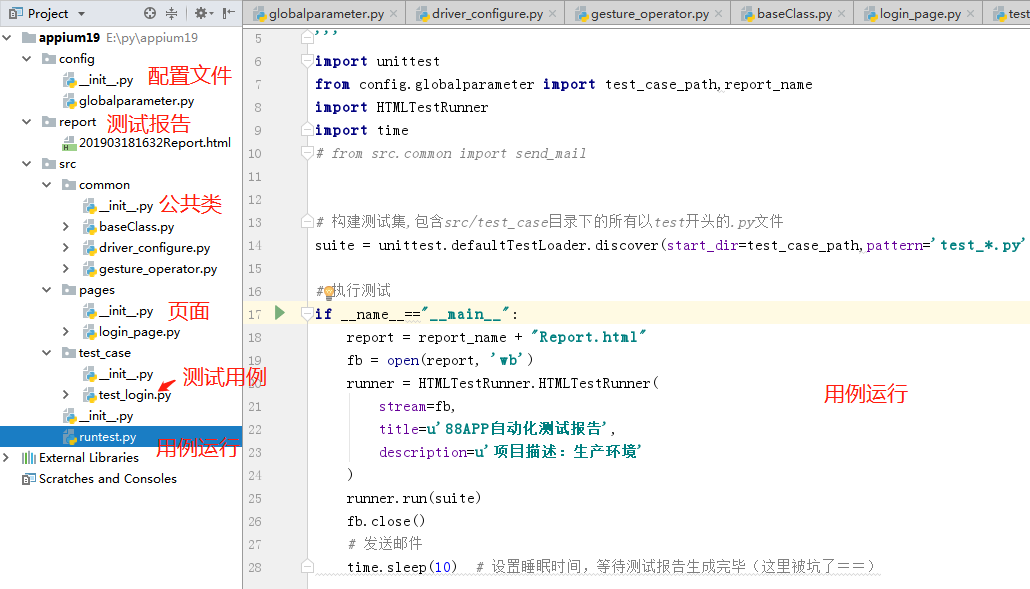The height and width of the screenshot is (589, 1030).
Task: Switch to the gesture_operator.py tab
Action: 650,13
